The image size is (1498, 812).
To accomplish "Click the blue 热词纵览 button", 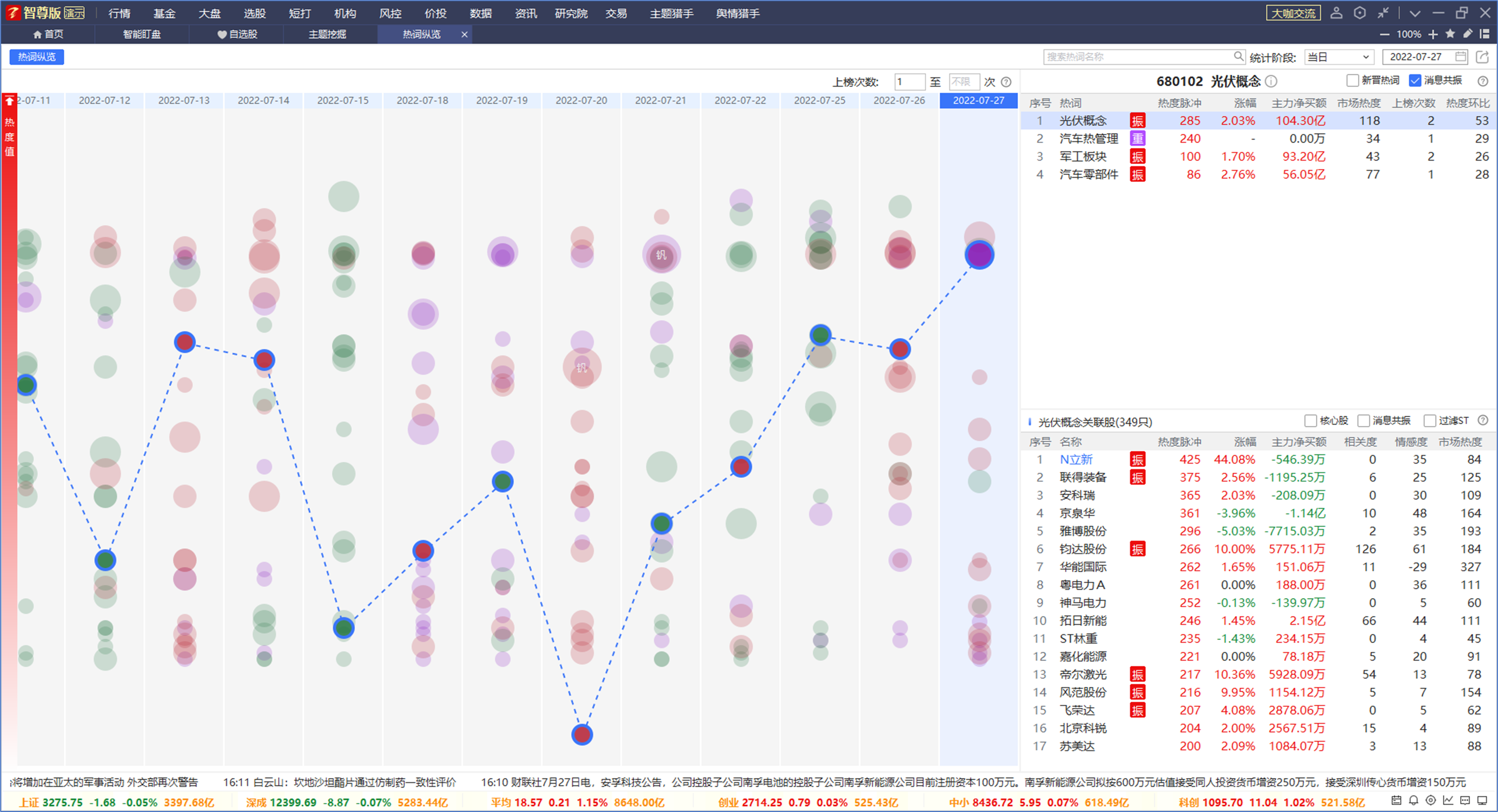I will click(x=36, y=57).
